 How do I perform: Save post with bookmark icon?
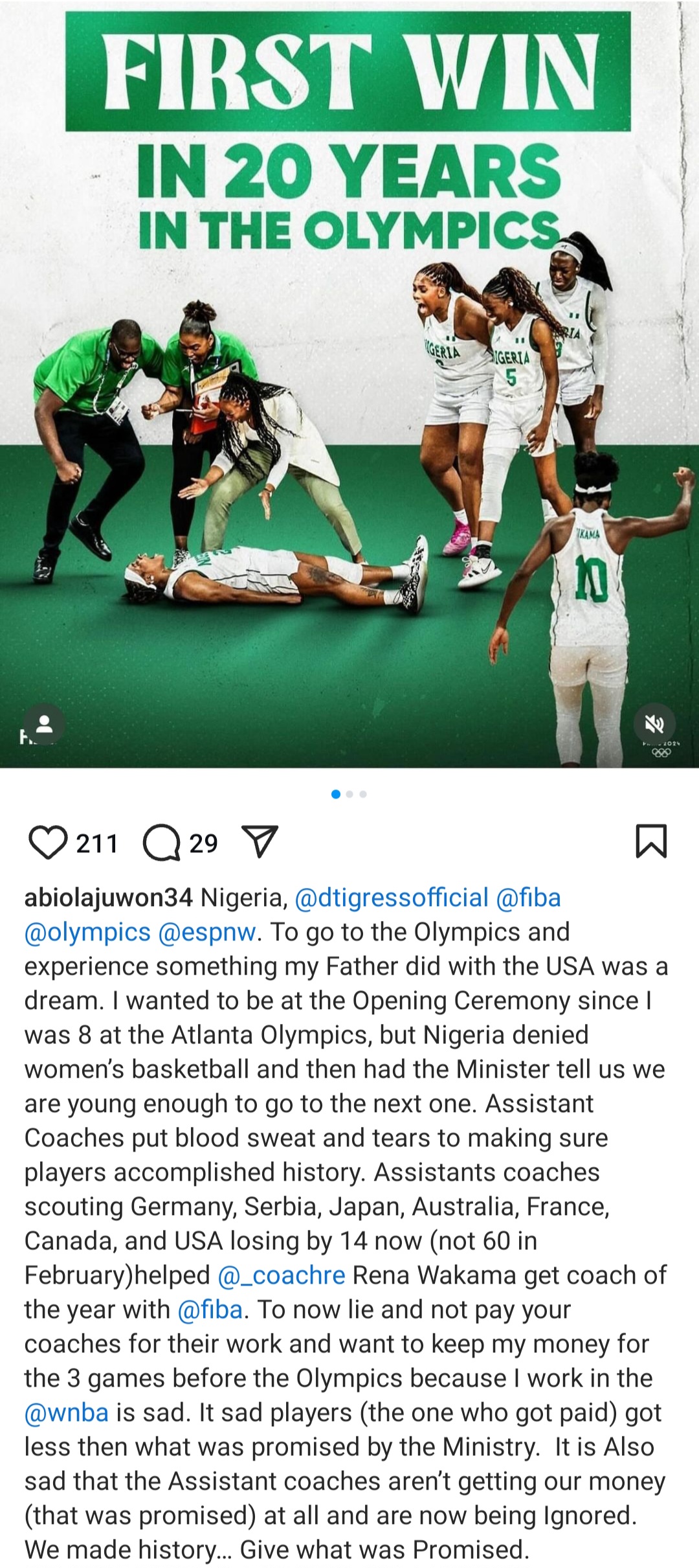tap(651, 841)
